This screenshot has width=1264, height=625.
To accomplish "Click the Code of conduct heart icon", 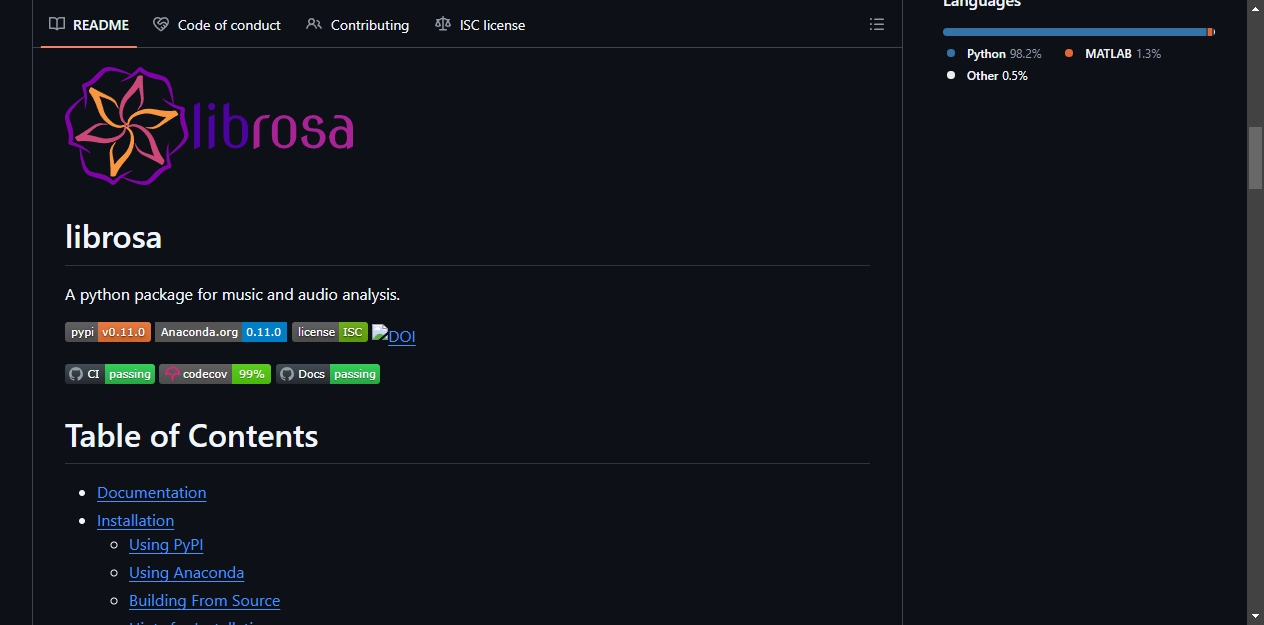I will [161, 25].
